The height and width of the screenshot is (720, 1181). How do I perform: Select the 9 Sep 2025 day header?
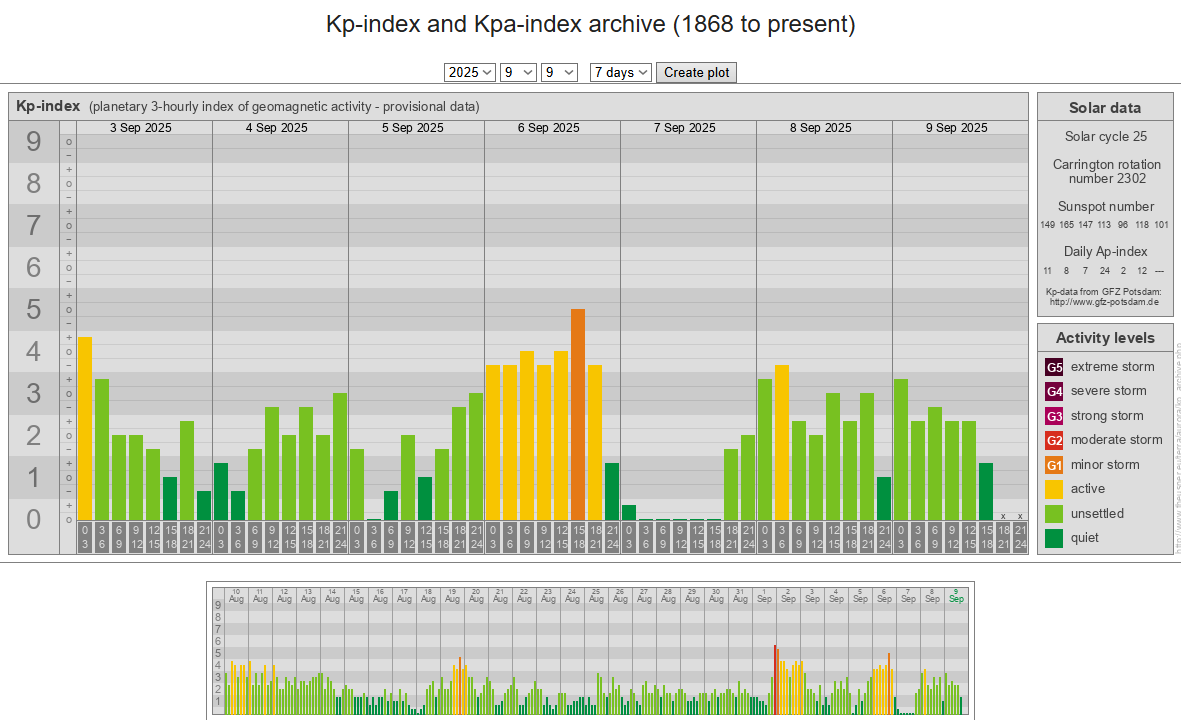[x=956, y=128]
